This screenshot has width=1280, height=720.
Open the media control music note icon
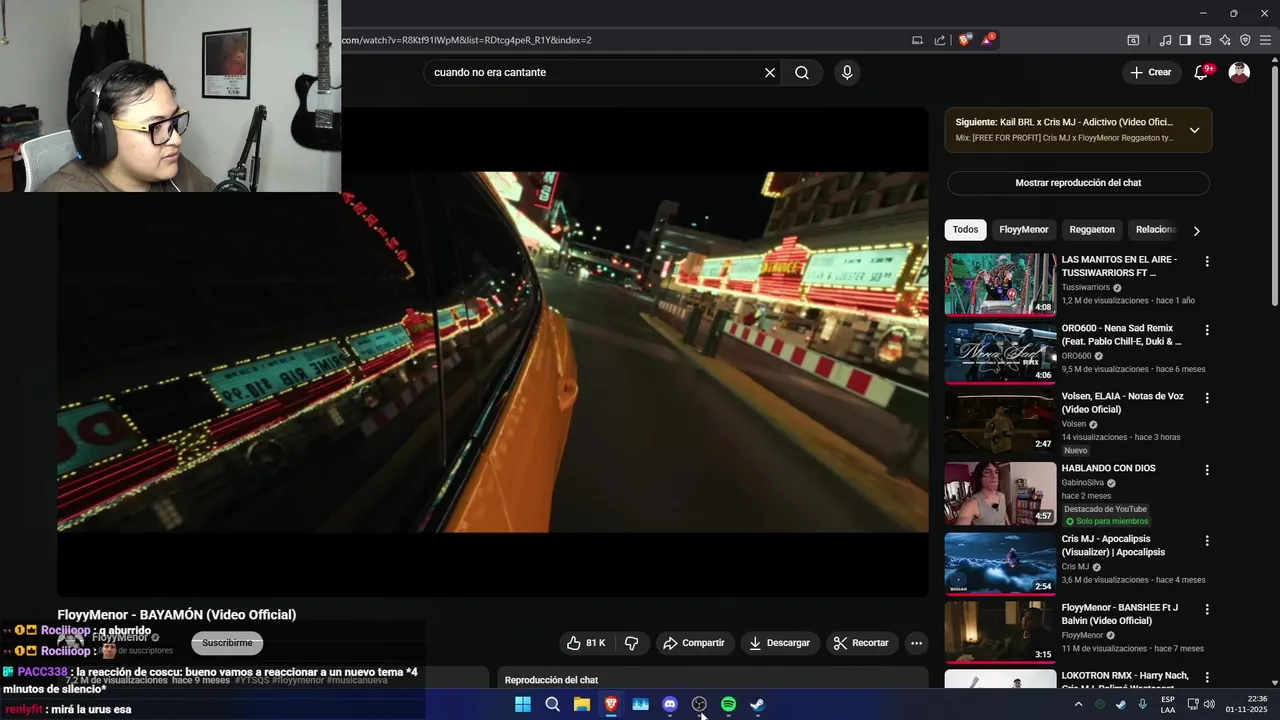pyautogui.click(x=1165, y=40)
